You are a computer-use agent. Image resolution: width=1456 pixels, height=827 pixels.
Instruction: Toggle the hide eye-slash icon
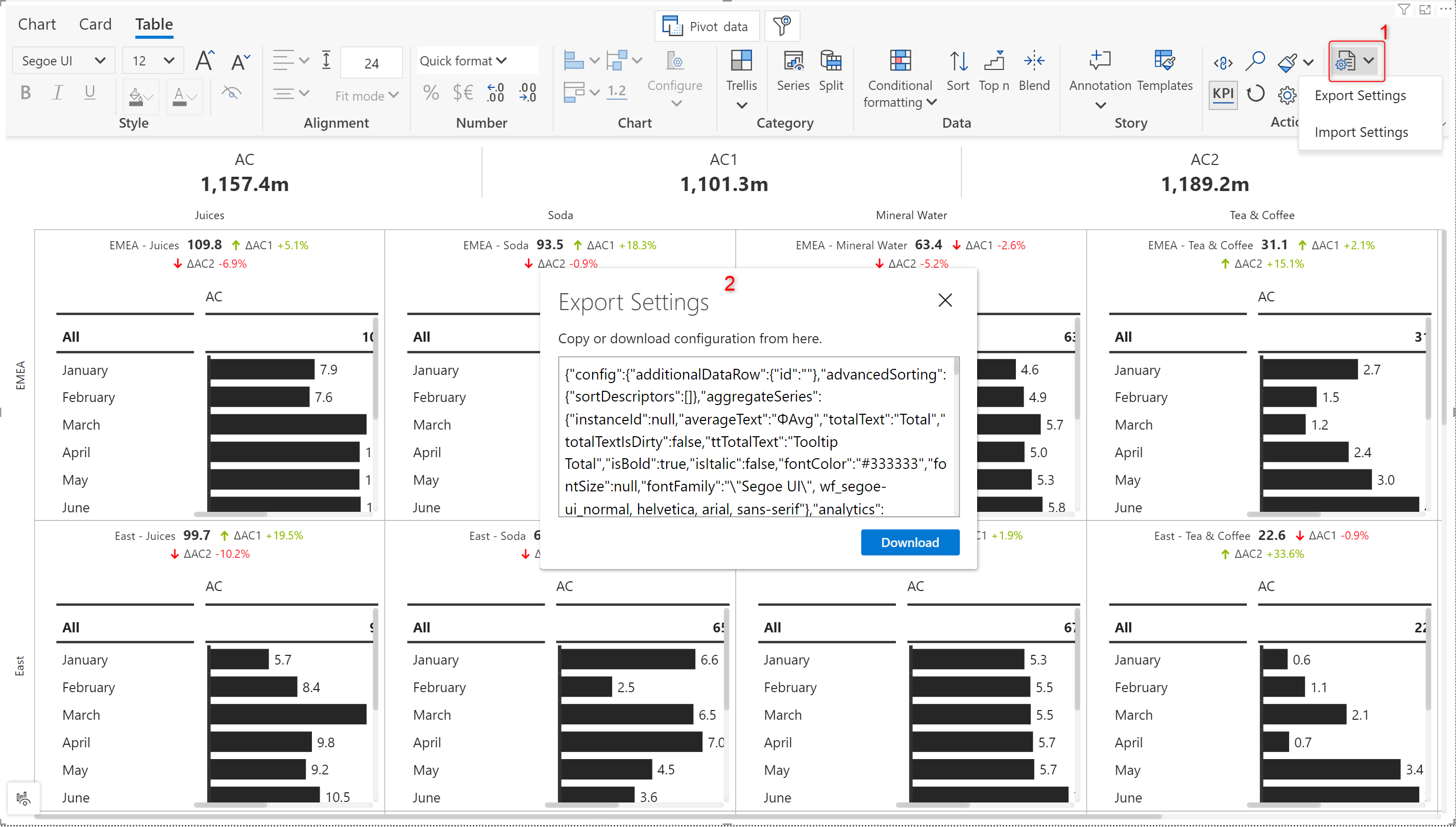[231, 92]
